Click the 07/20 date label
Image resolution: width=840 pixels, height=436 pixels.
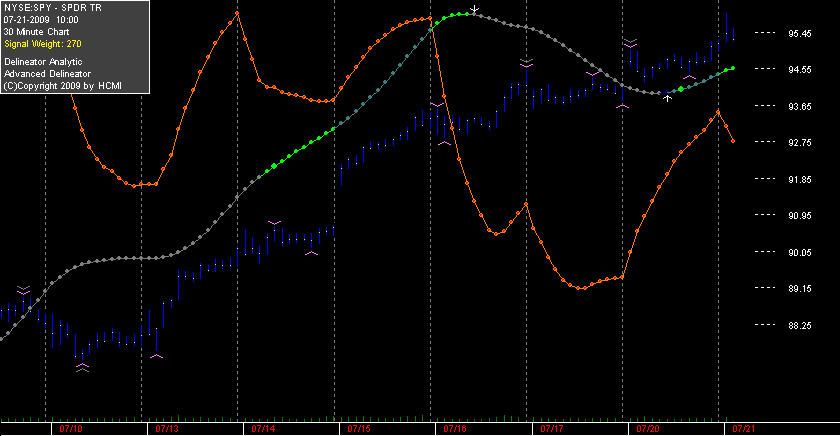(x=647, y=429)
